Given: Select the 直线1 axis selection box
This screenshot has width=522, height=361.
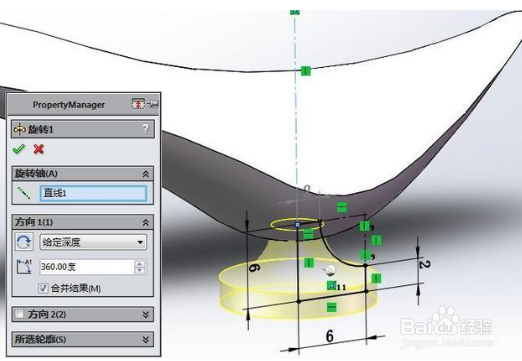Looking at the screenshot, I should click(93, 193).
